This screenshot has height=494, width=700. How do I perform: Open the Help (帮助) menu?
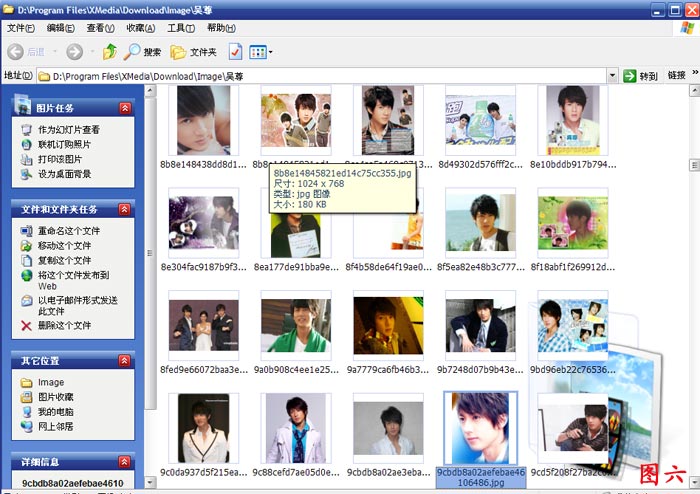[x=221, y=28]
